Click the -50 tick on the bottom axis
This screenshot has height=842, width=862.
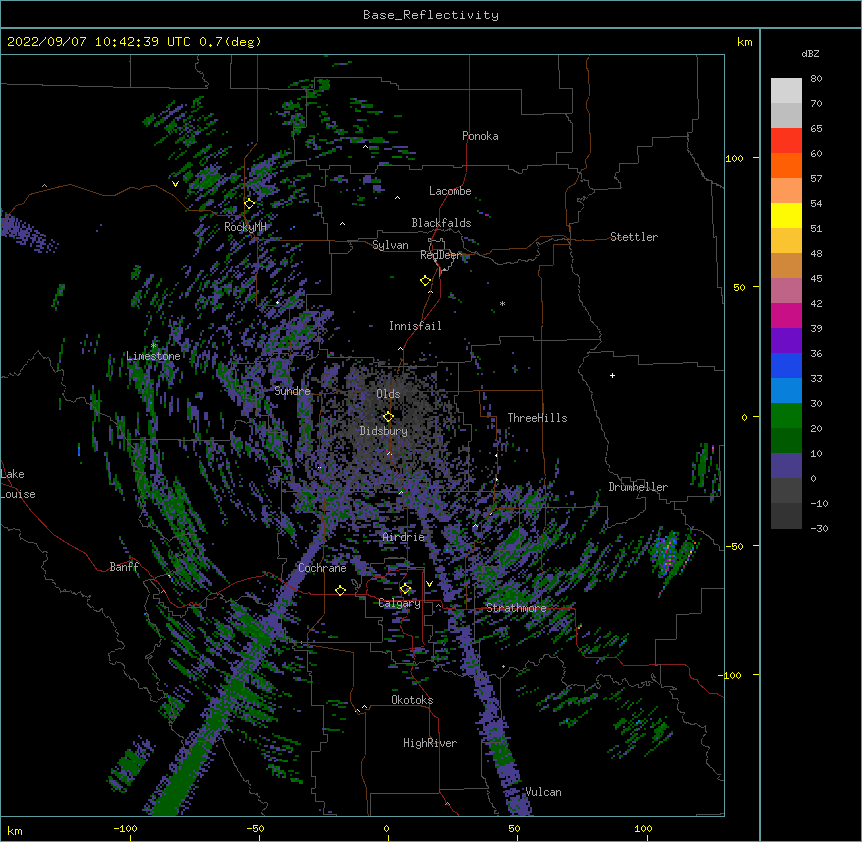[255, 829]
